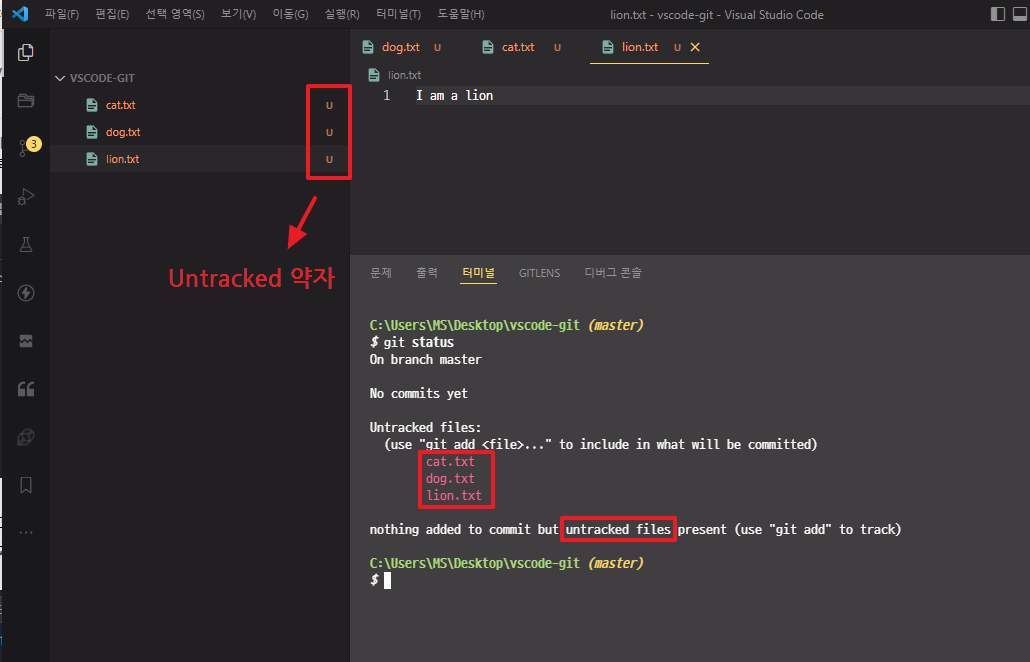Click 'cat.txt' in terminal untracked list
The width and height of the screenshot is (1030, 662).
click(x=450, y=462)
